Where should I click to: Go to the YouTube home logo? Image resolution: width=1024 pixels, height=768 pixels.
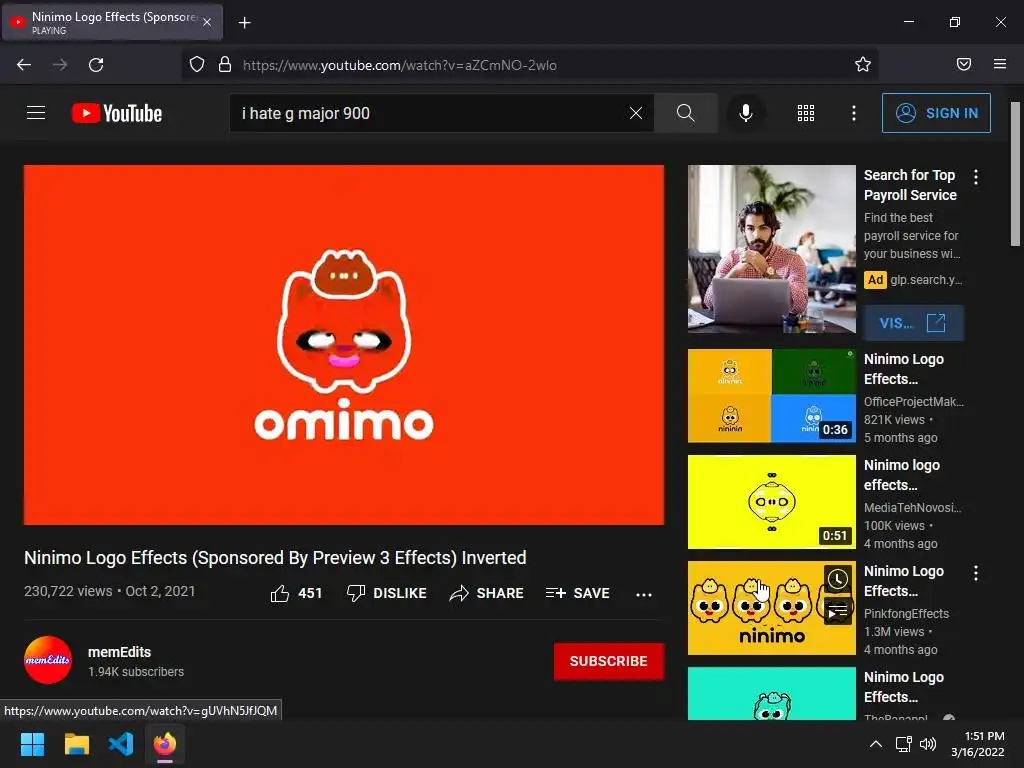coord(117,113)
